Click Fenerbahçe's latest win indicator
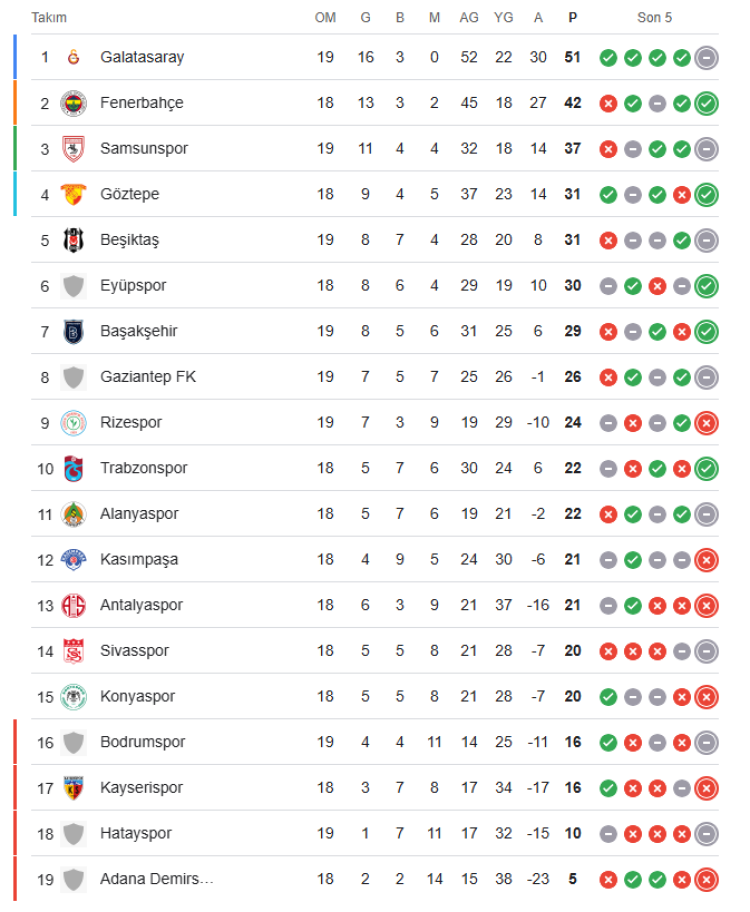The image size is (750, 912). (x=706, y=103)
